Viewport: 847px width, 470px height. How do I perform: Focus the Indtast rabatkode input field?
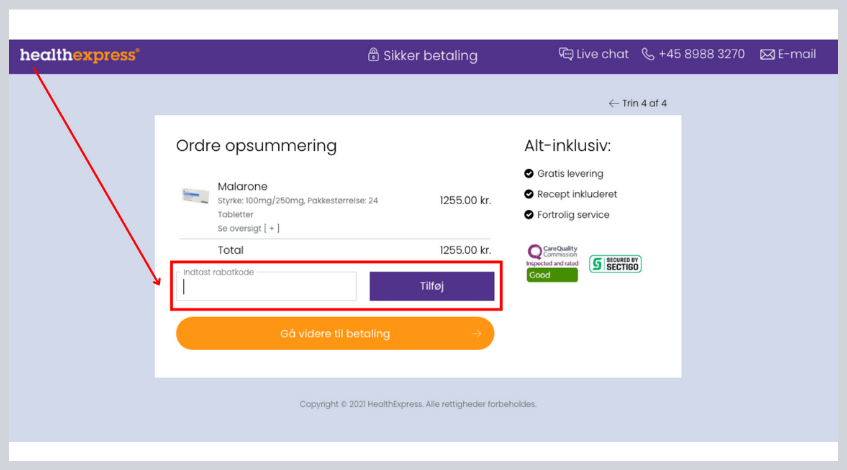267,287
